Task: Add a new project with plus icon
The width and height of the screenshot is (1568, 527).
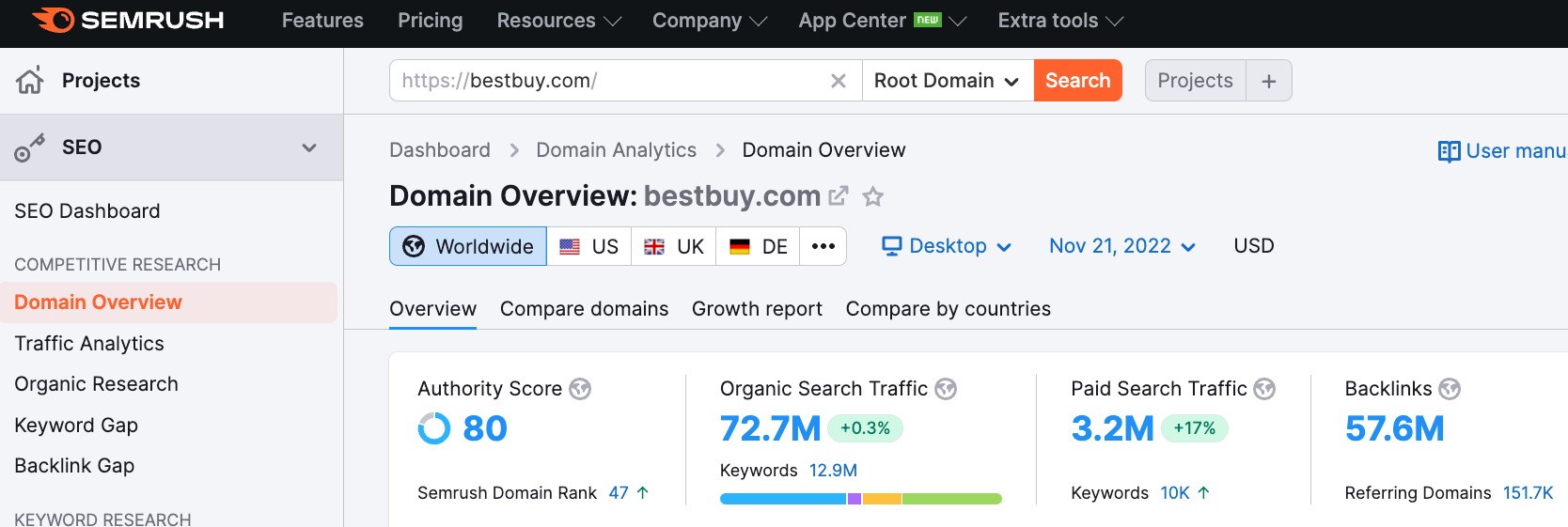Action: (x=1269, y=81)
